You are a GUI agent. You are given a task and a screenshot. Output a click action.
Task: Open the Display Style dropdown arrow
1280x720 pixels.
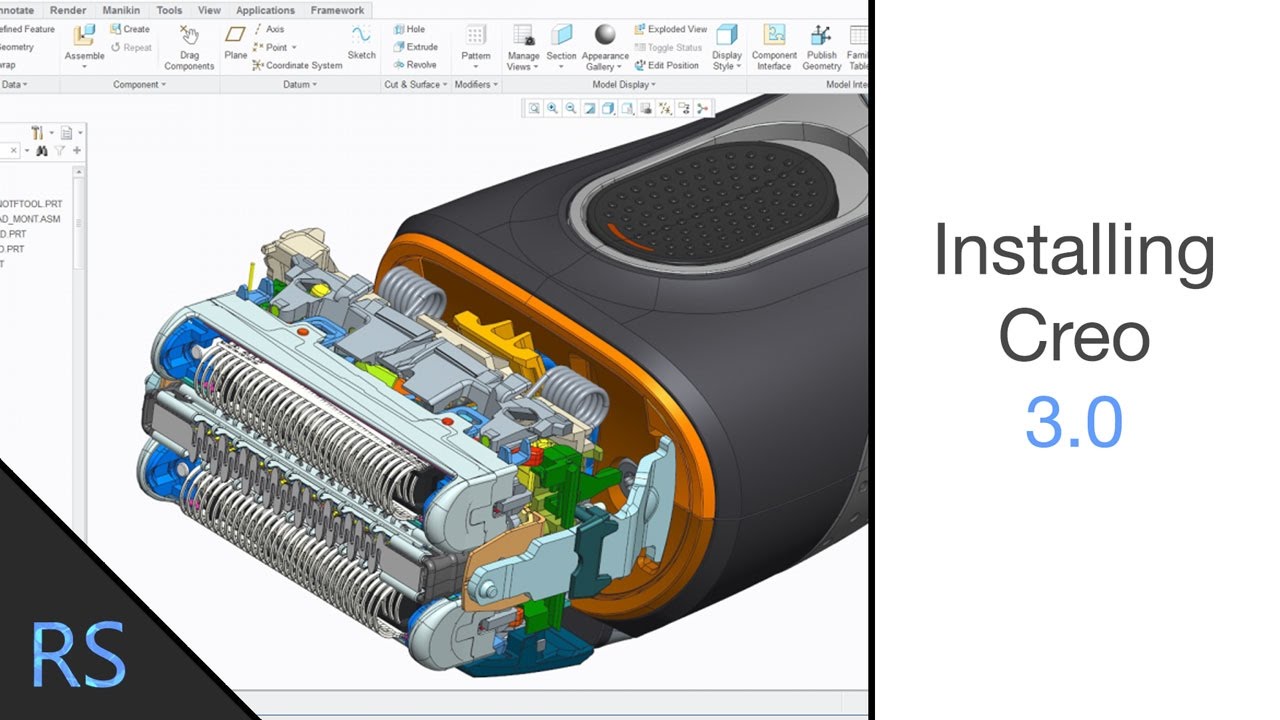click(739, 67)
